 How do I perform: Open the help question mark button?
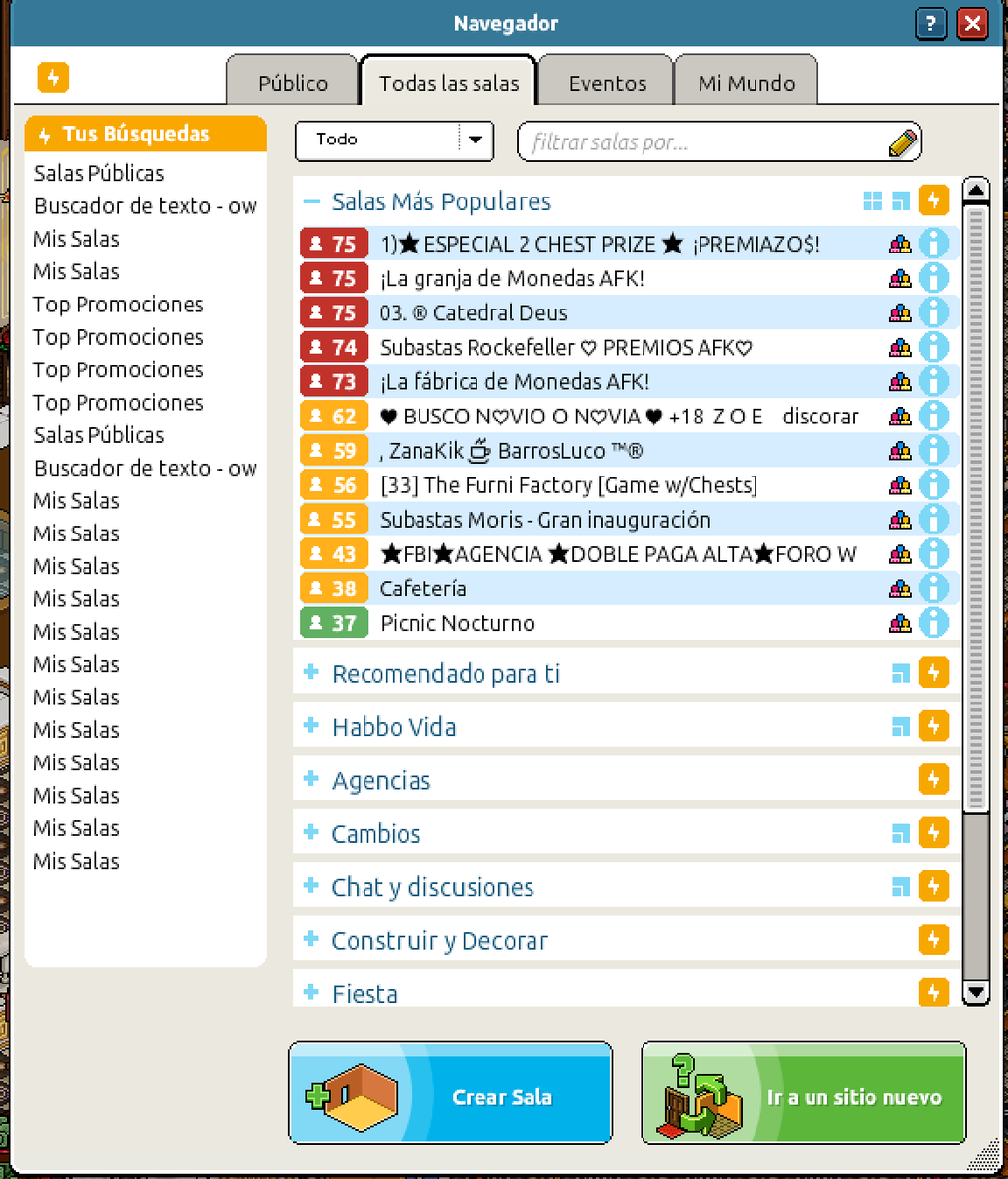[x=929, y=23]
